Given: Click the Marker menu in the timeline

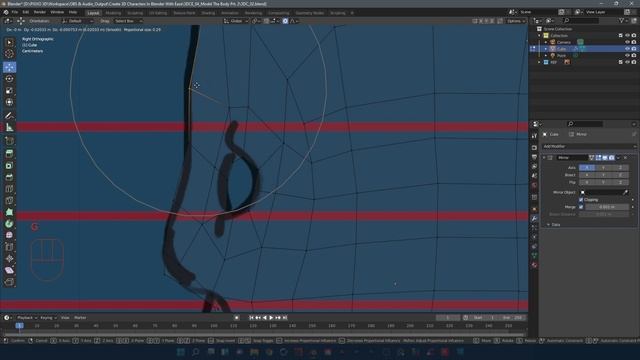Looking at the screenshot, I should [80, 318].
